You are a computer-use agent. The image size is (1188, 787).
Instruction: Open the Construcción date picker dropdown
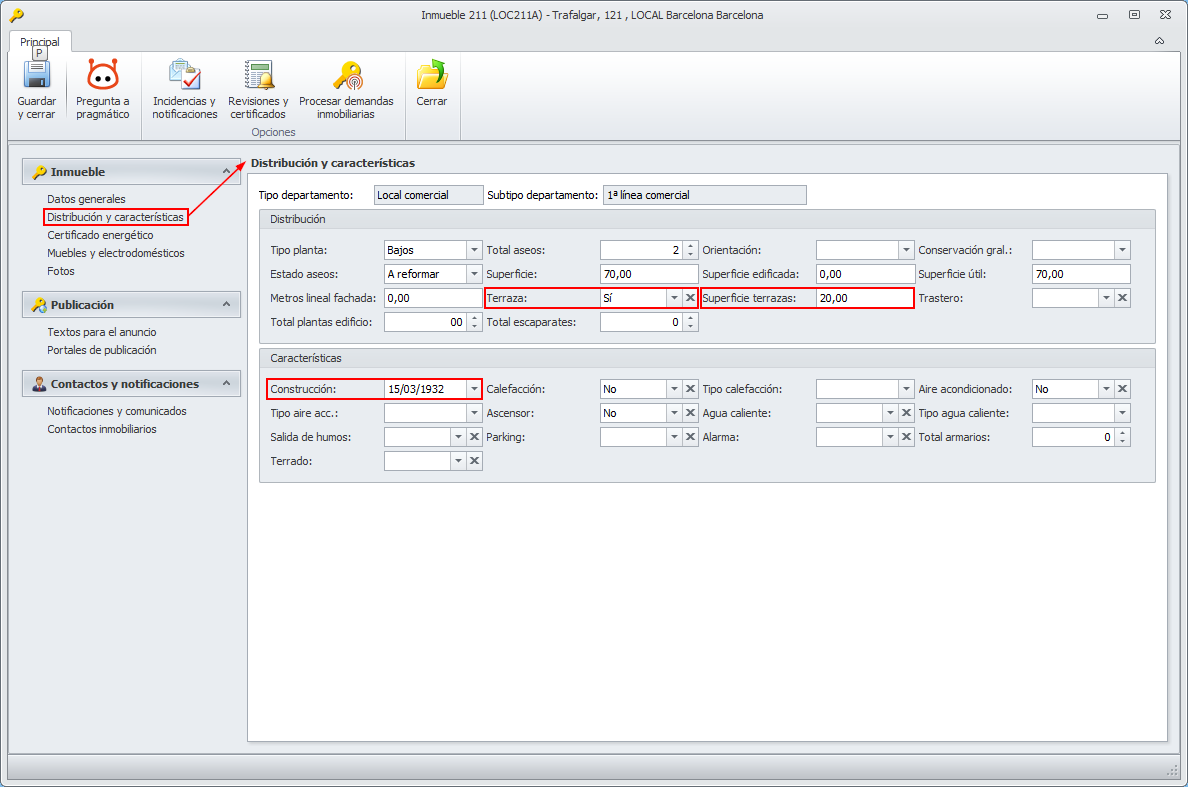pos(474,389)
